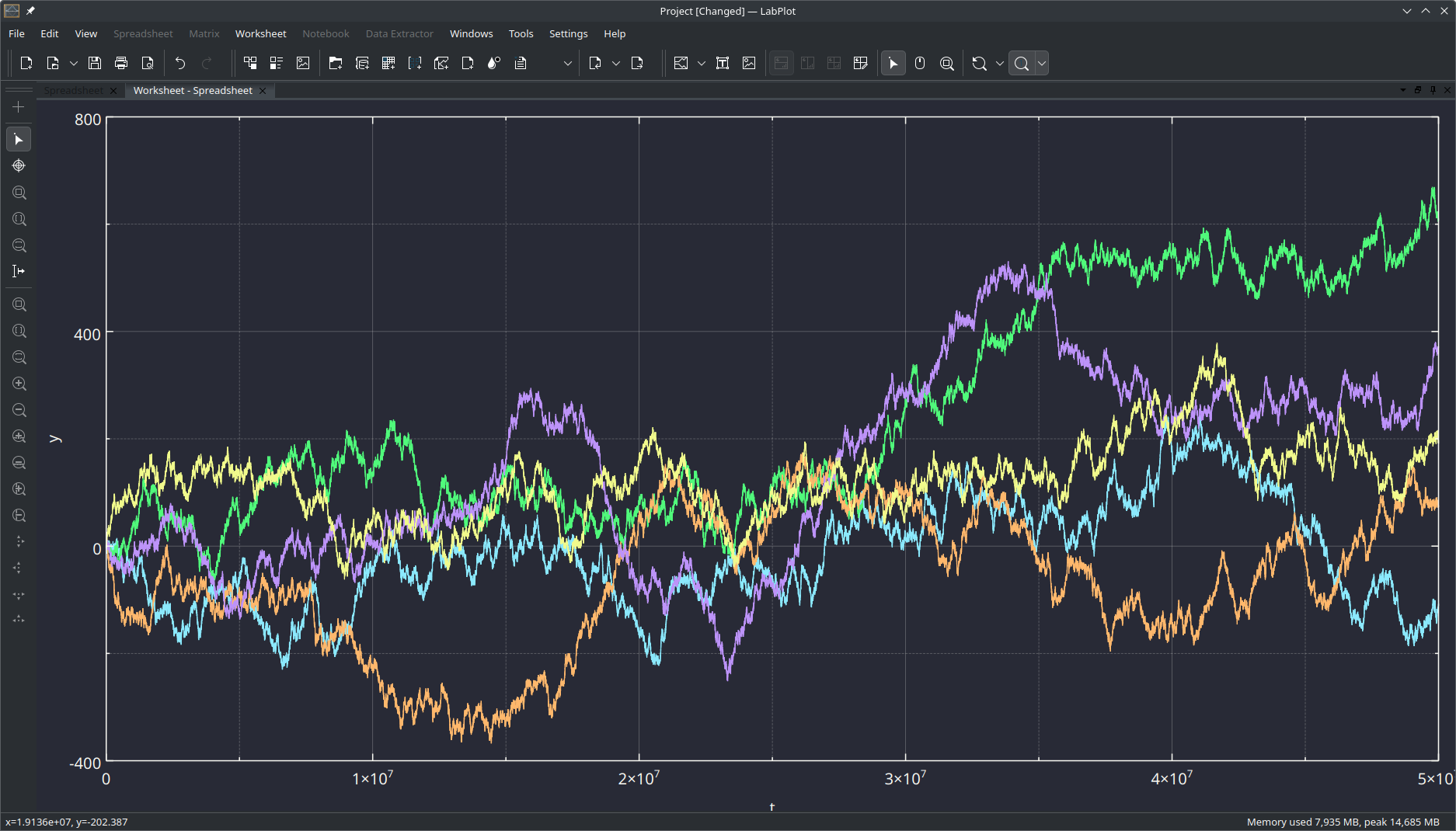
Task: Open the recent files dropdown arrow
Action: point(73,63)
